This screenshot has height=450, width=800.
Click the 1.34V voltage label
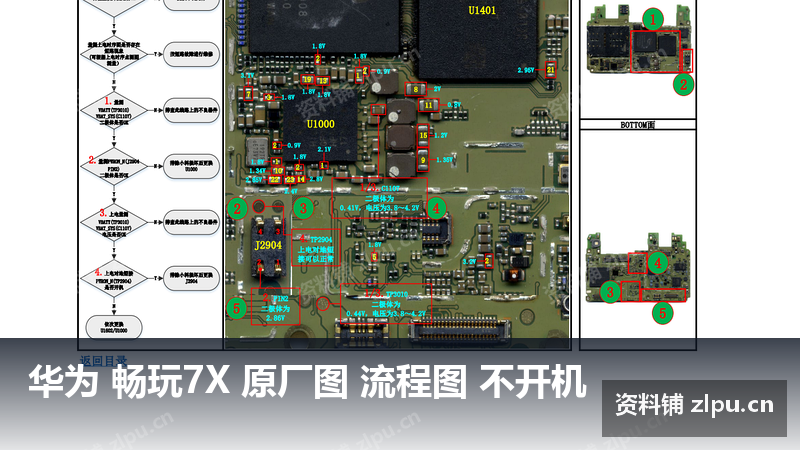(x=258, y=171)
